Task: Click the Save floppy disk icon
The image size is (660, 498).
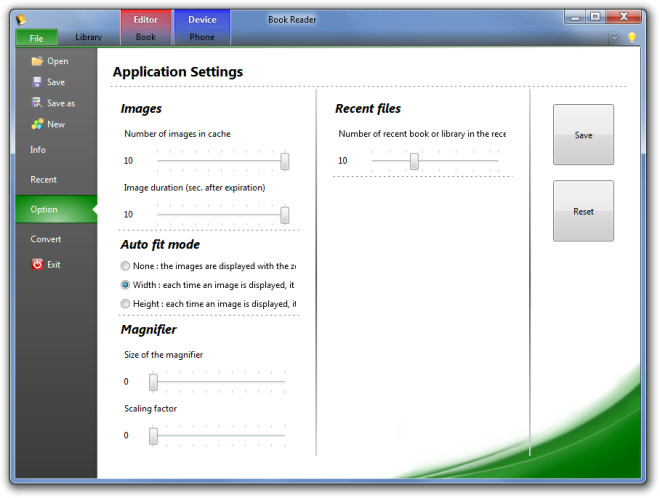Action: (x=37, y=82)
